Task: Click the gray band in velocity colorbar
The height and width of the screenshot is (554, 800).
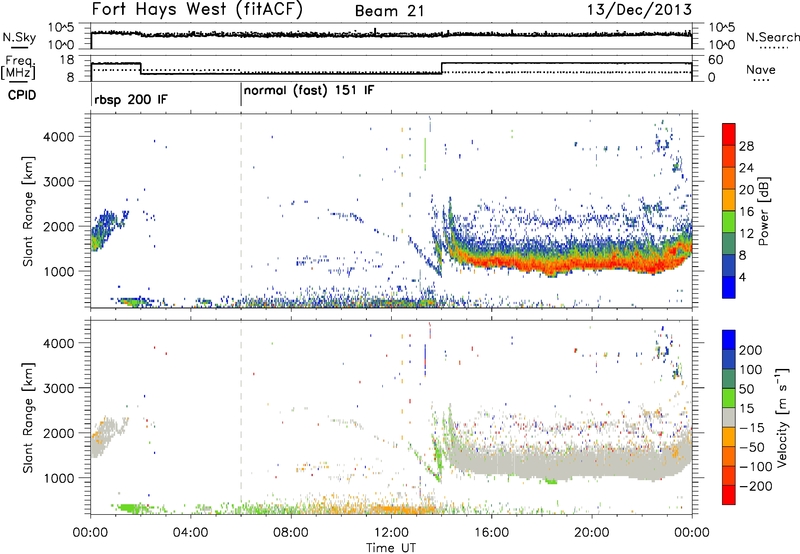Action: [x=729, y=417]
